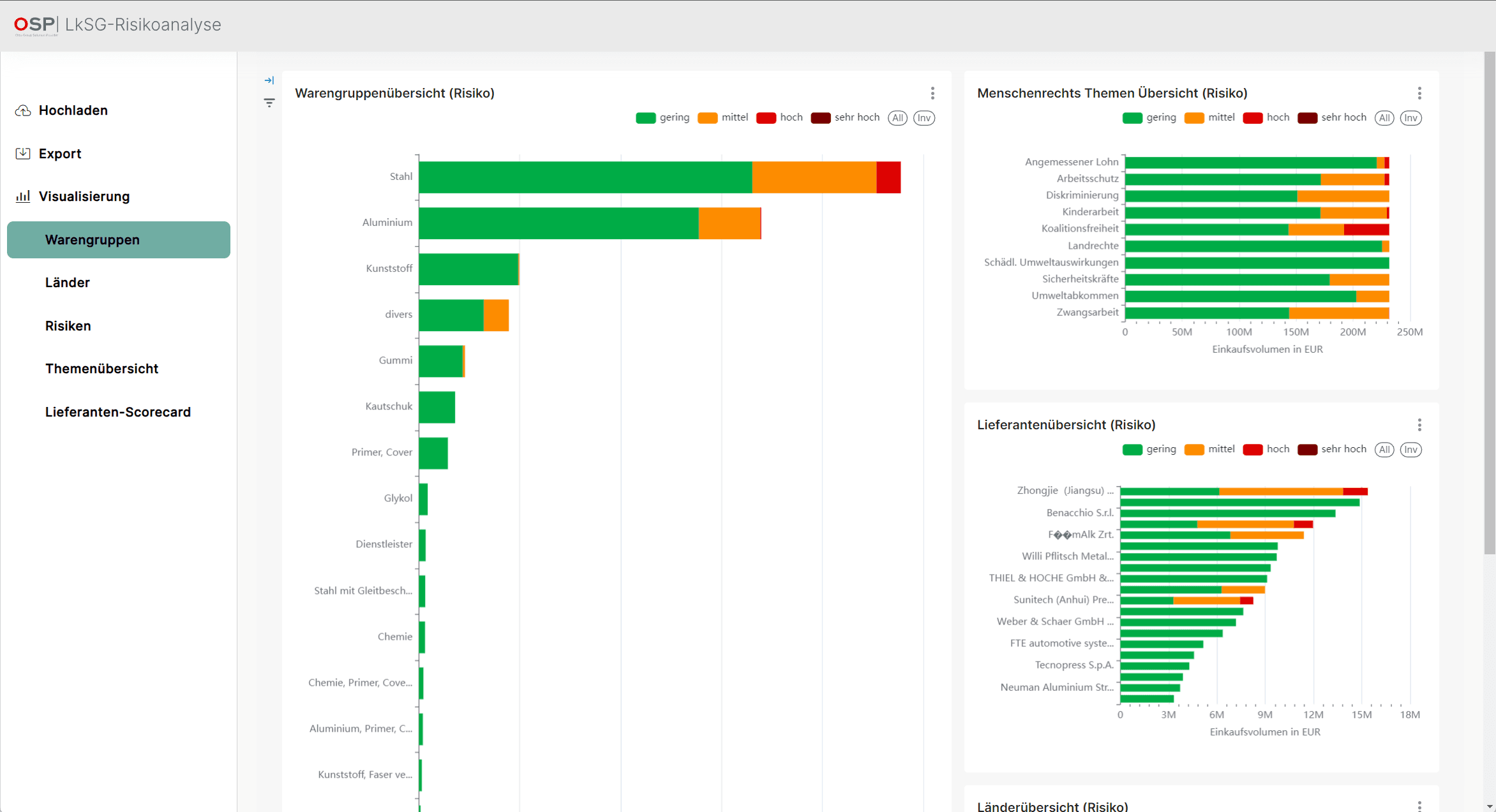The width and height of the screenshot is (1496, 812).
Task: Click orange segment of Stahl bar
Action: coord(814,177)
